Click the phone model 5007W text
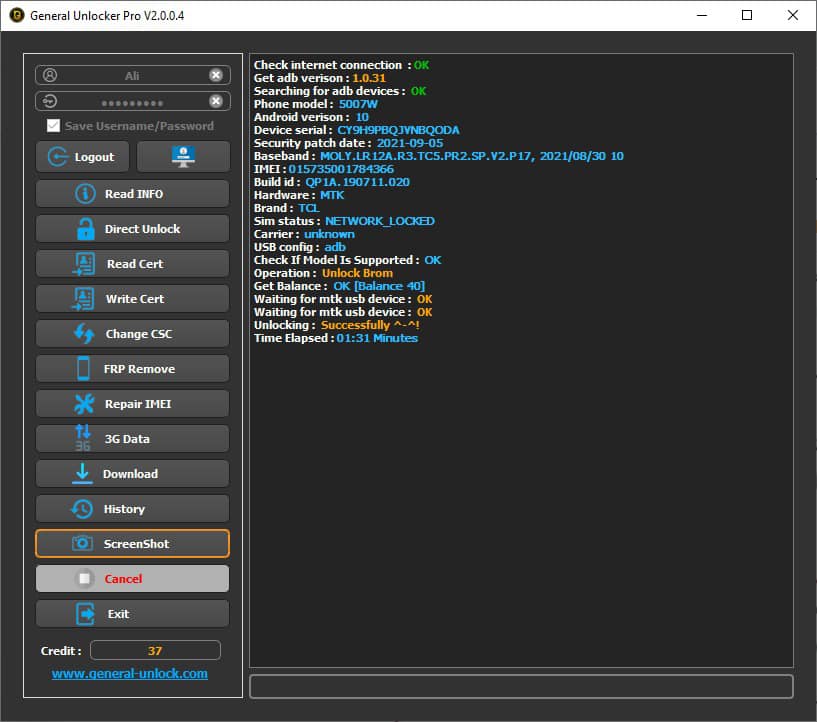This screenshot has width=817, height=722. click(x=358, y=104)
